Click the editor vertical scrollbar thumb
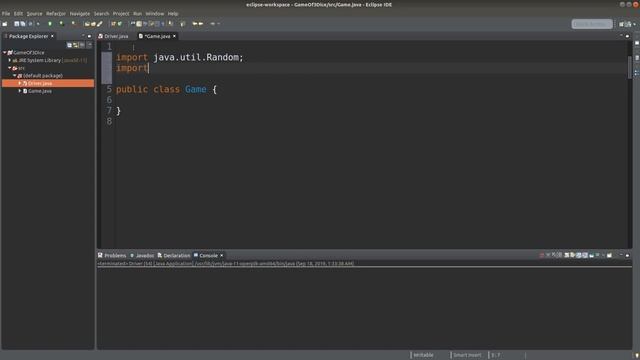 point(630,67)
